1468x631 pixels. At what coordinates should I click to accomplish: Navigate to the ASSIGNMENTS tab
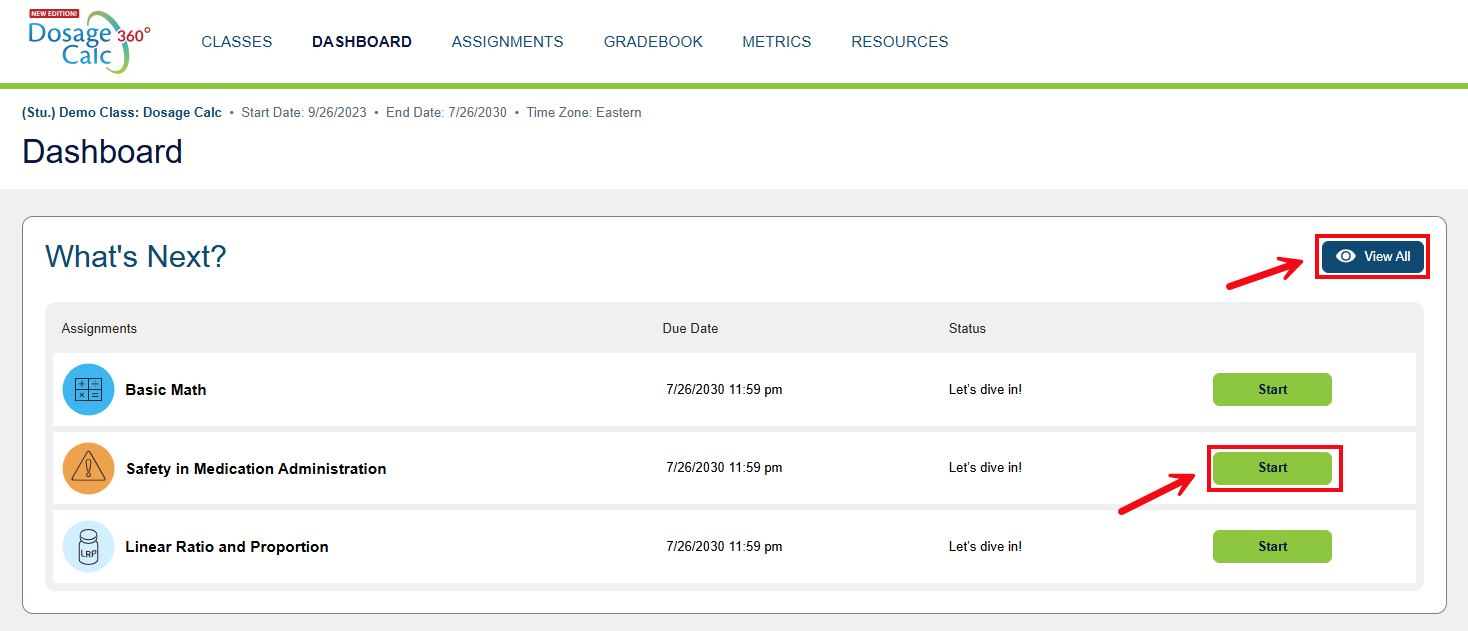[x=507, y=41]
